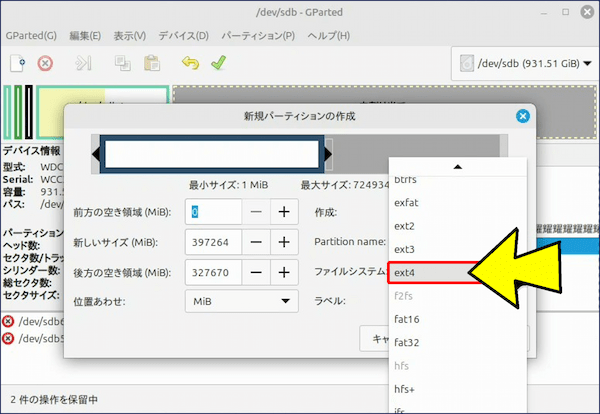
Task: Close the new partition dialog
Action: click(521, 116)
